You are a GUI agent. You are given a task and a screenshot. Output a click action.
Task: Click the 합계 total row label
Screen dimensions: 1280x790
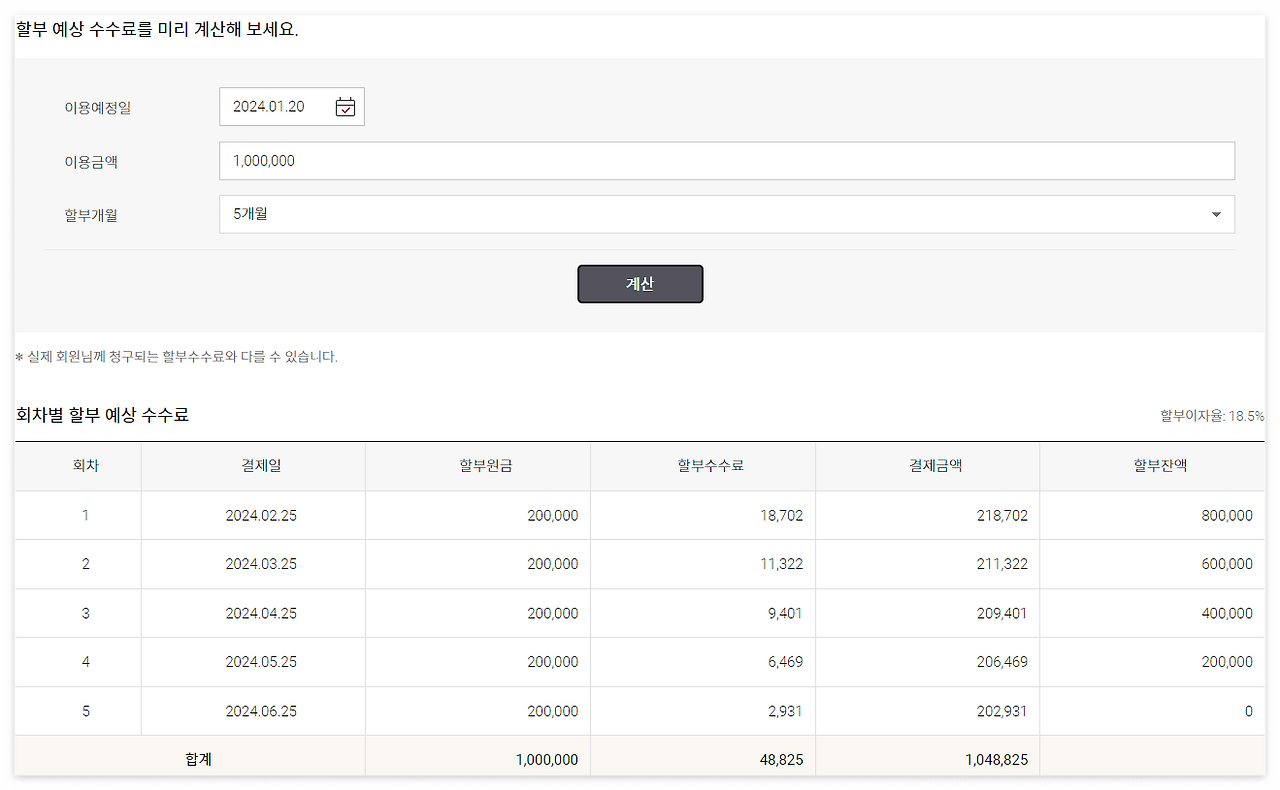pos(198,760)
